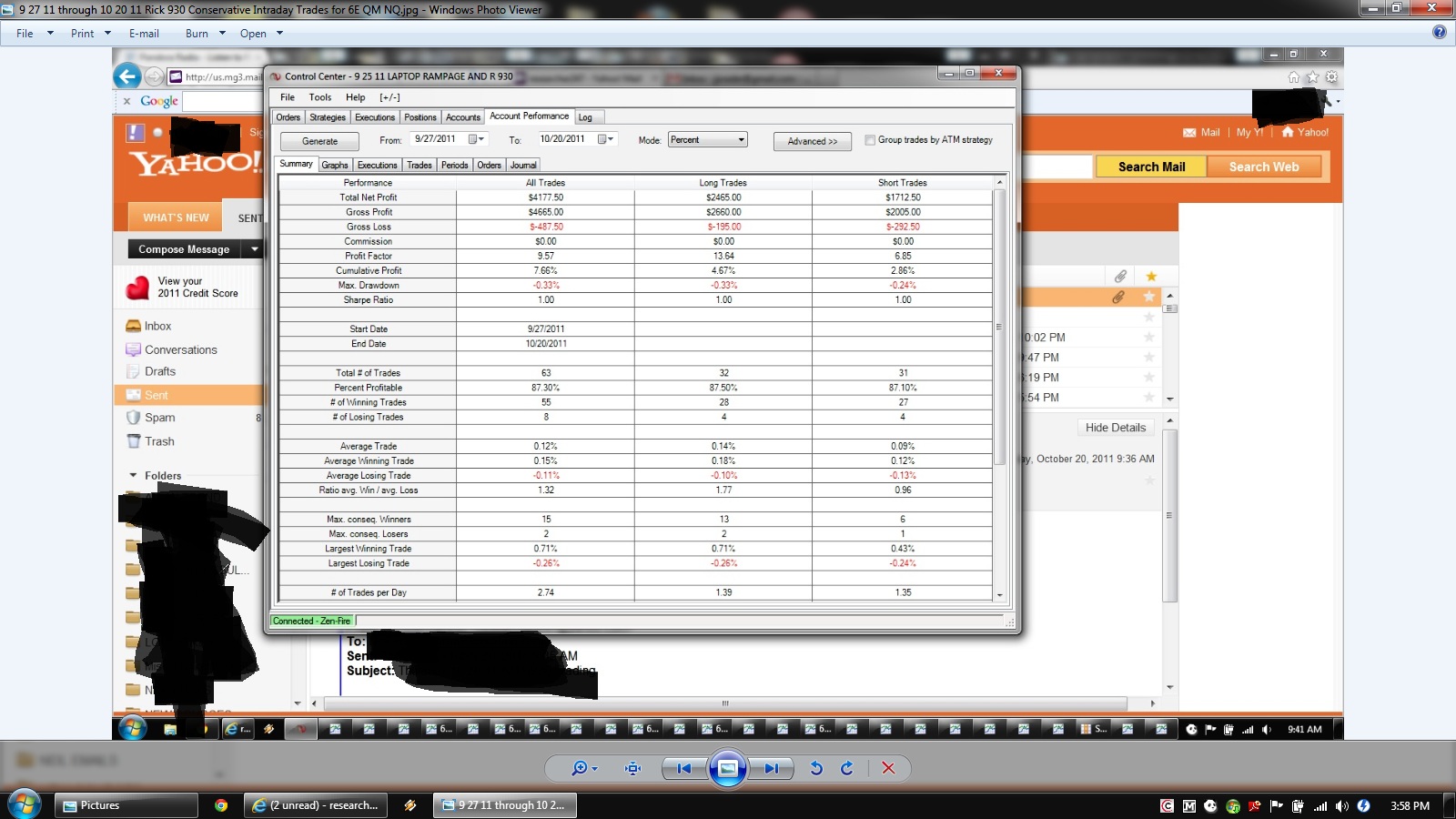
Task: Rotate the picture counterclockwise
Action: coord(816,768)
